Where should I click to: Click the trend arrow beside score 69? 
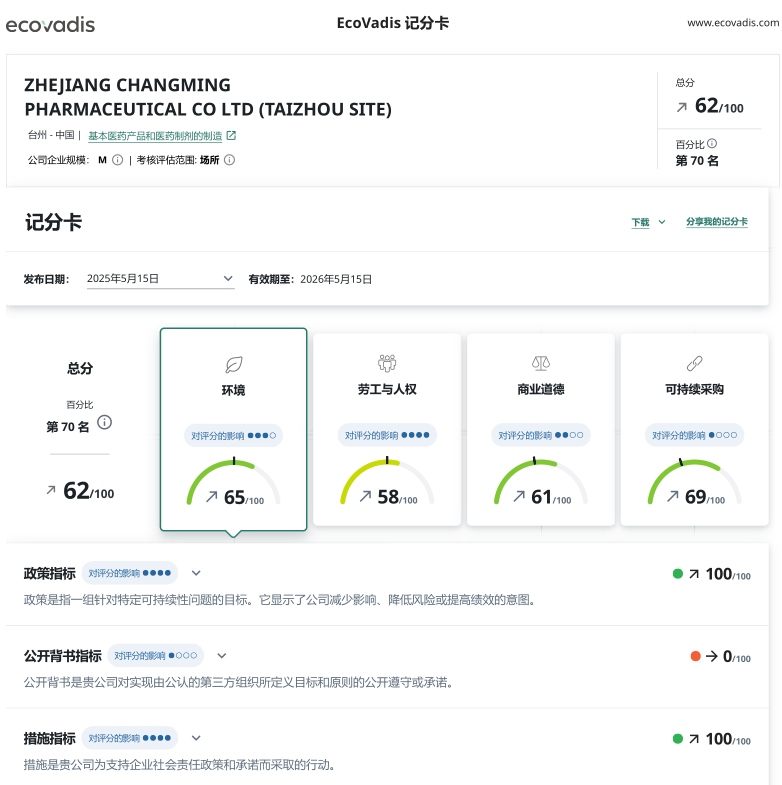(673, 496)
